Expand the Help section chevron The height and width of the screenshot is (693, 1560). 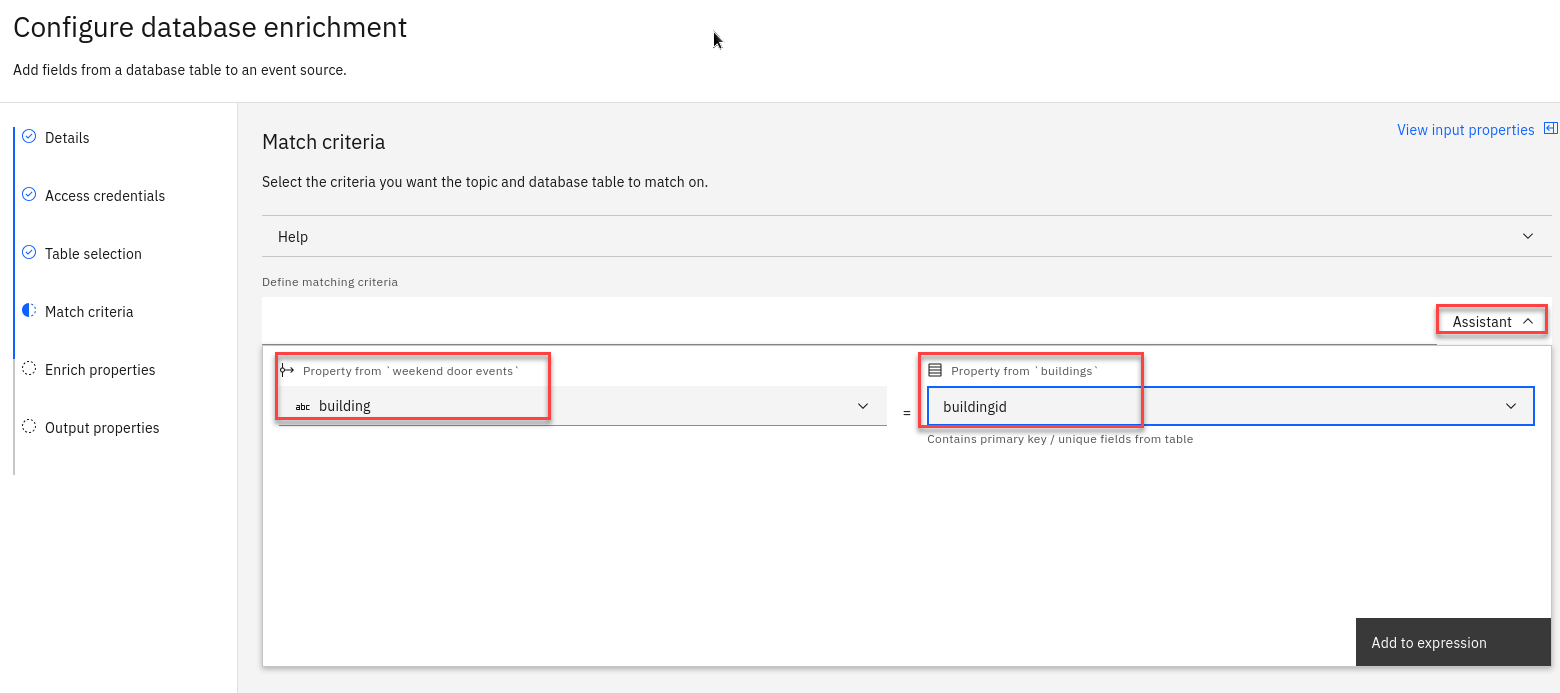1527,237
